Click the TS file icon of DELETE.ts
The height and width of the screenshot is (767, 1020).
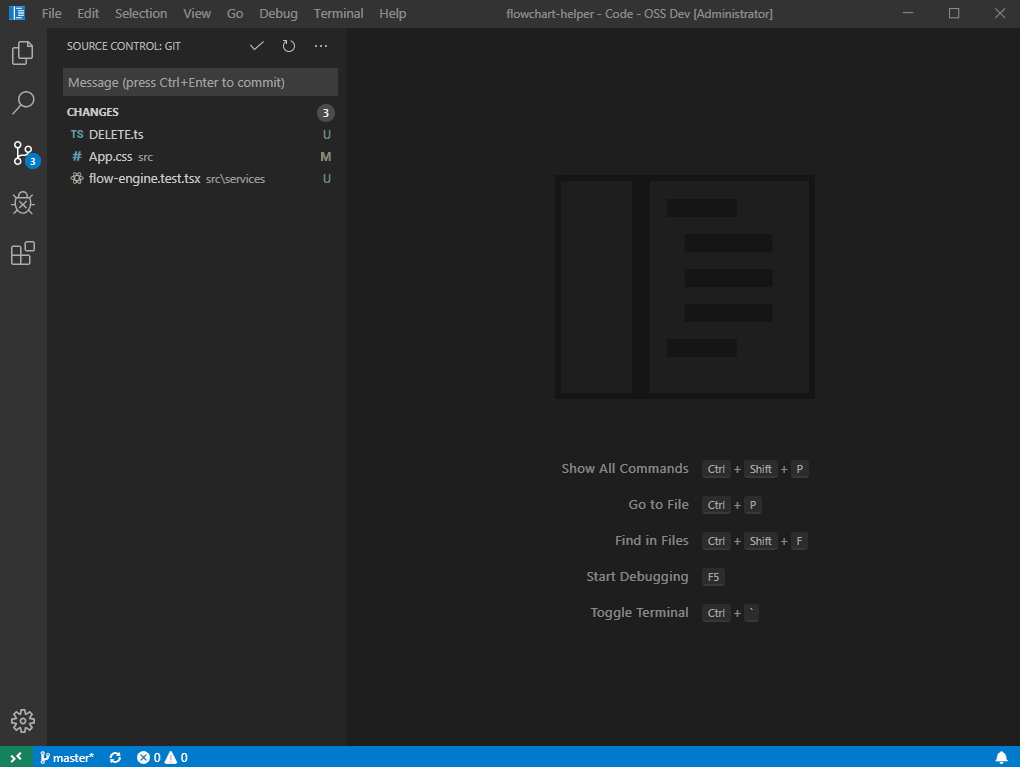(77, 135)
